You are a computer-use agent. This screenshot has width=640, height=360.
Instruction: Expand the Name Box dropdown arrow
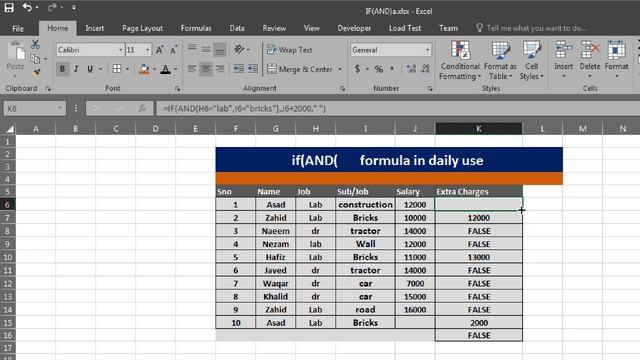[60, 108]
